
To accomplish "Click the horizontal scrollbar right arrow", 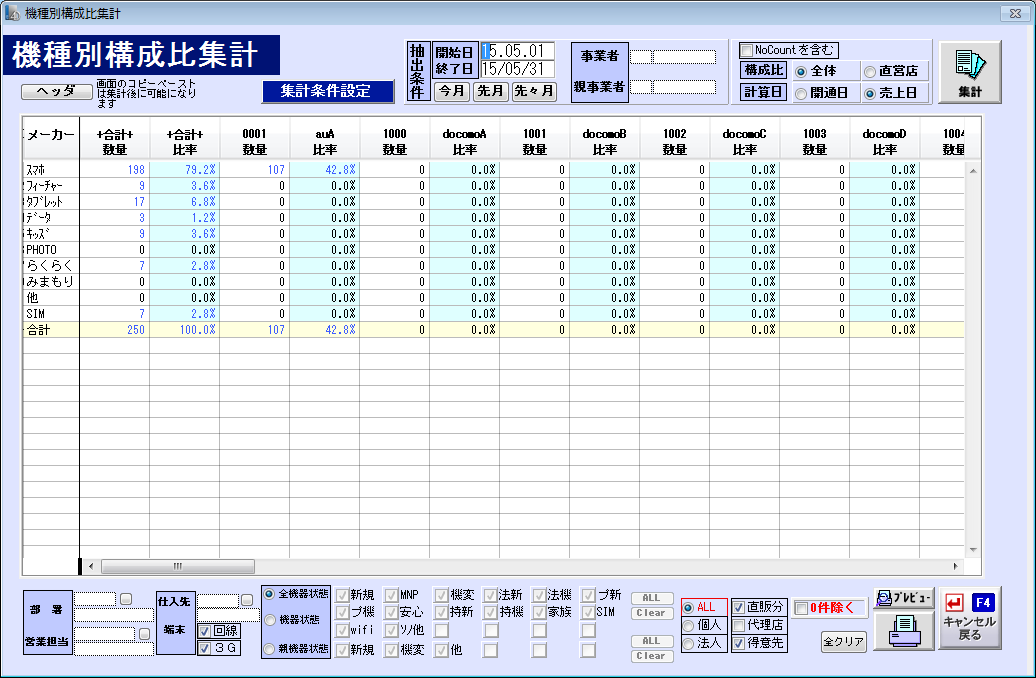I will pyautogui.click(x=955, y=566).
